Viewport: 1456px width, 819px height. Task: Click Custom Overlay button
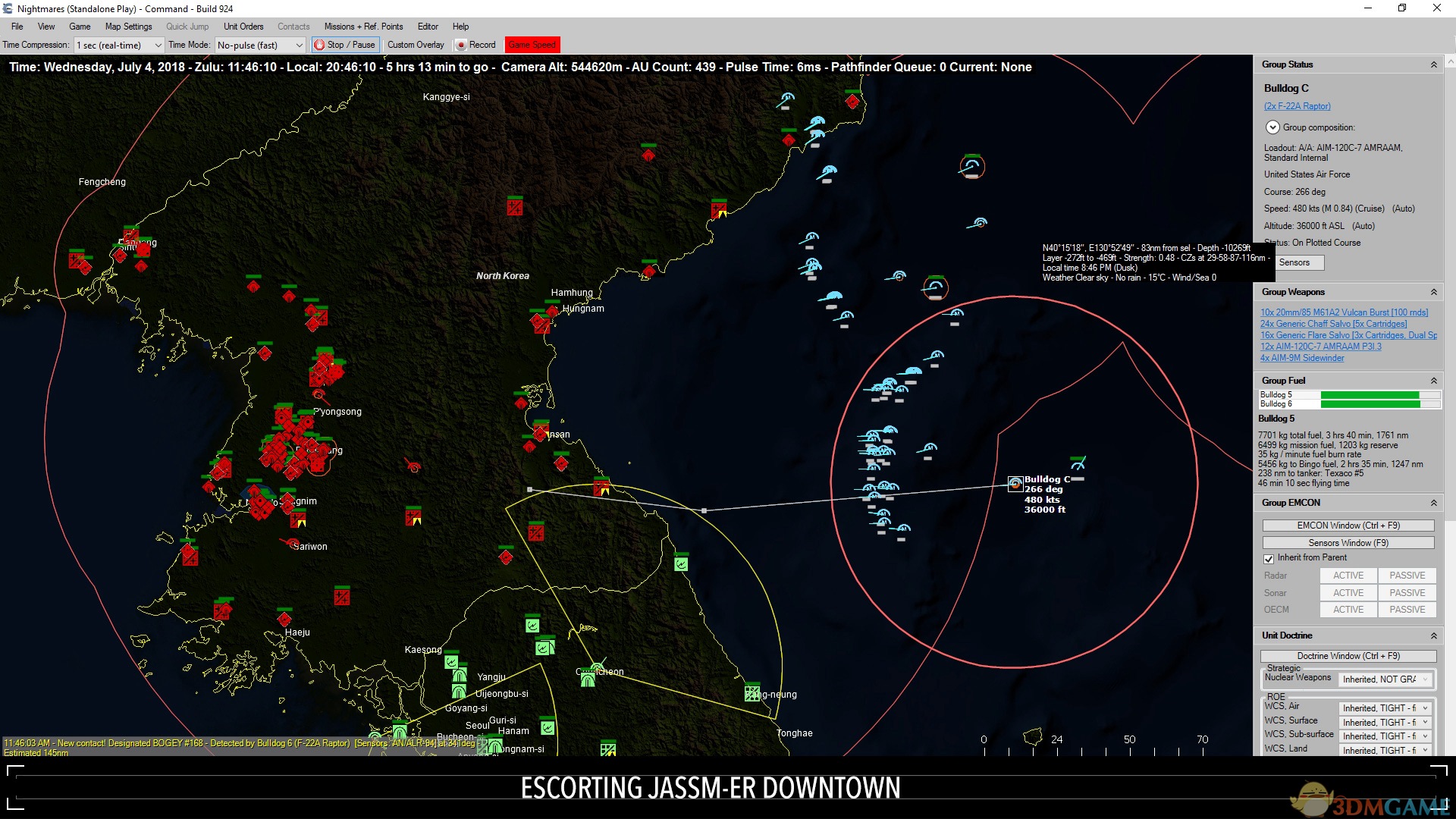point(416,45)
